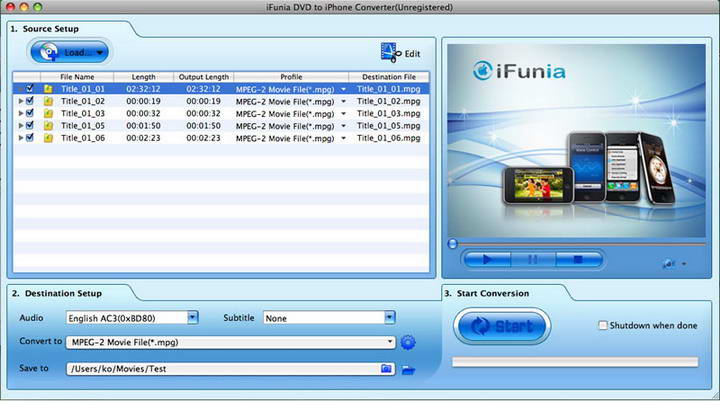Play the preview video
The height and width of the screenshot is (401, 720).
(x=487, y=260)
